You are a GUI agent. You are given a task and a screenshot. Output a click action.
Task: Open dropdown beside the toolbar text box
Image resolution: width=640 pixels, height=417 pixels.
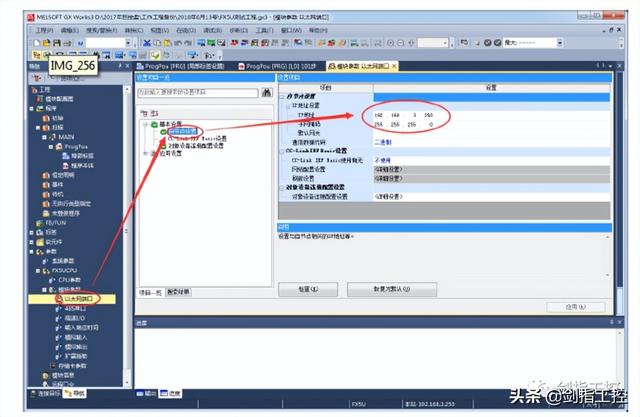(128, 42)
